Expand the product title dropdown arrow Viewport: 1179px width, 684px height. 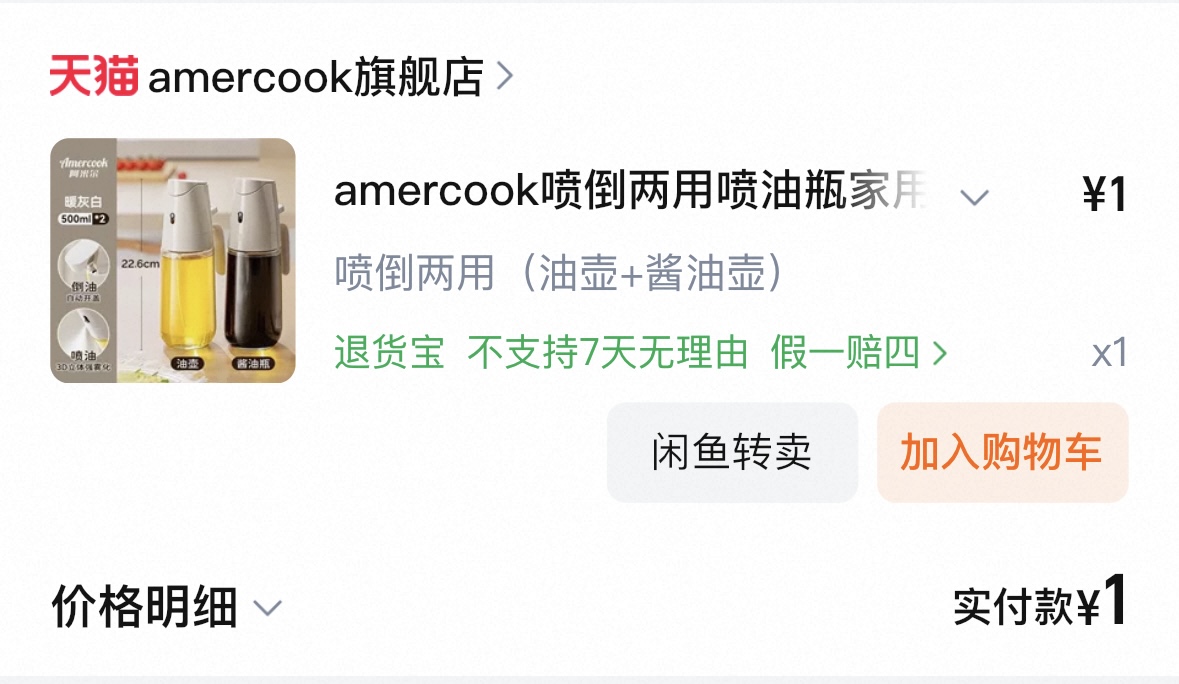[974, 198]
